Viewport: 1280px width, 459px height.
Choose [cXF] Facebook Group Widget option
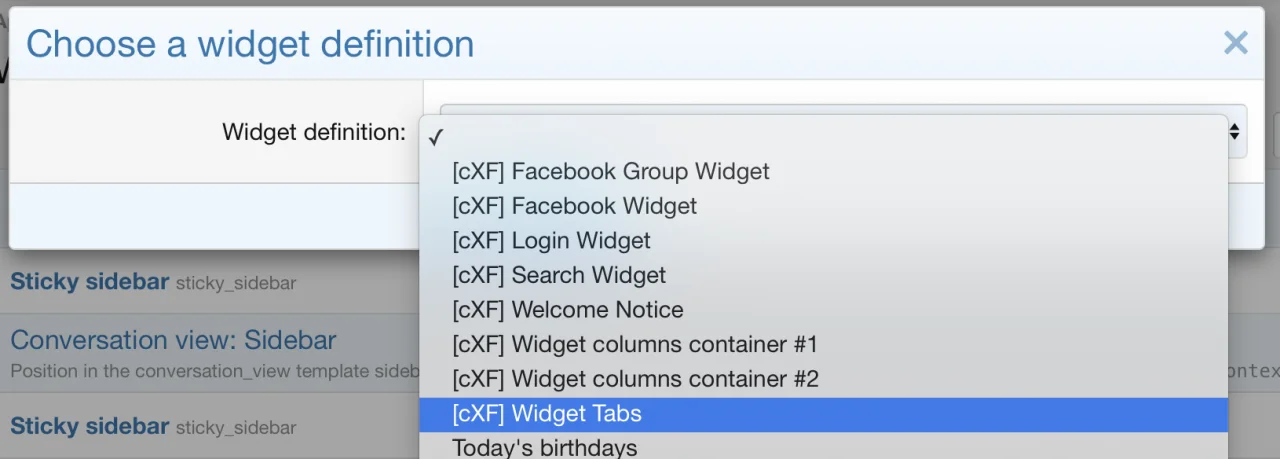[x=610, y=172]
